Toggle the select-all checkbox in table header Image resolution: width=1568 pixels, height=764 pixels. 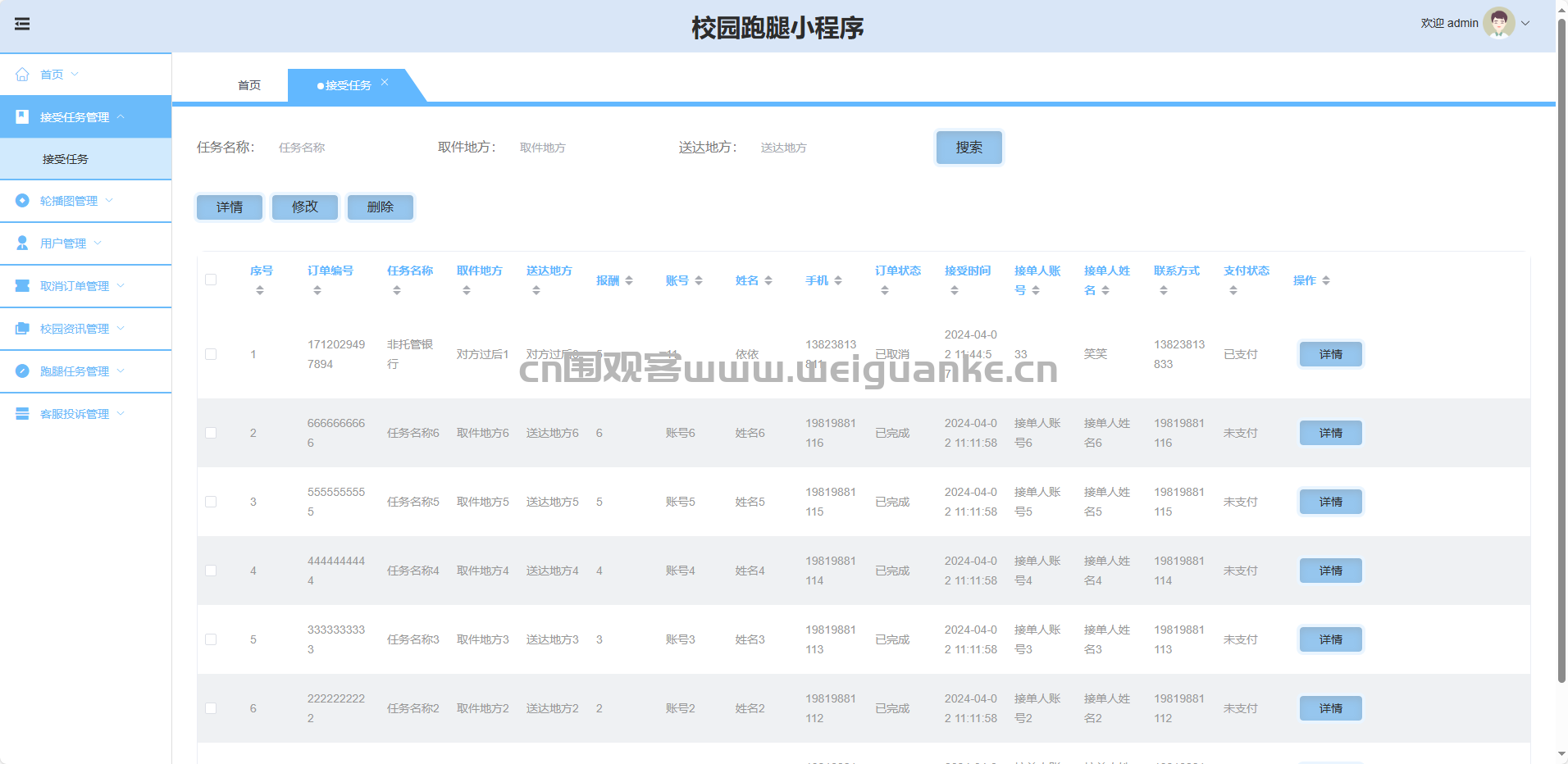point(211,280)
